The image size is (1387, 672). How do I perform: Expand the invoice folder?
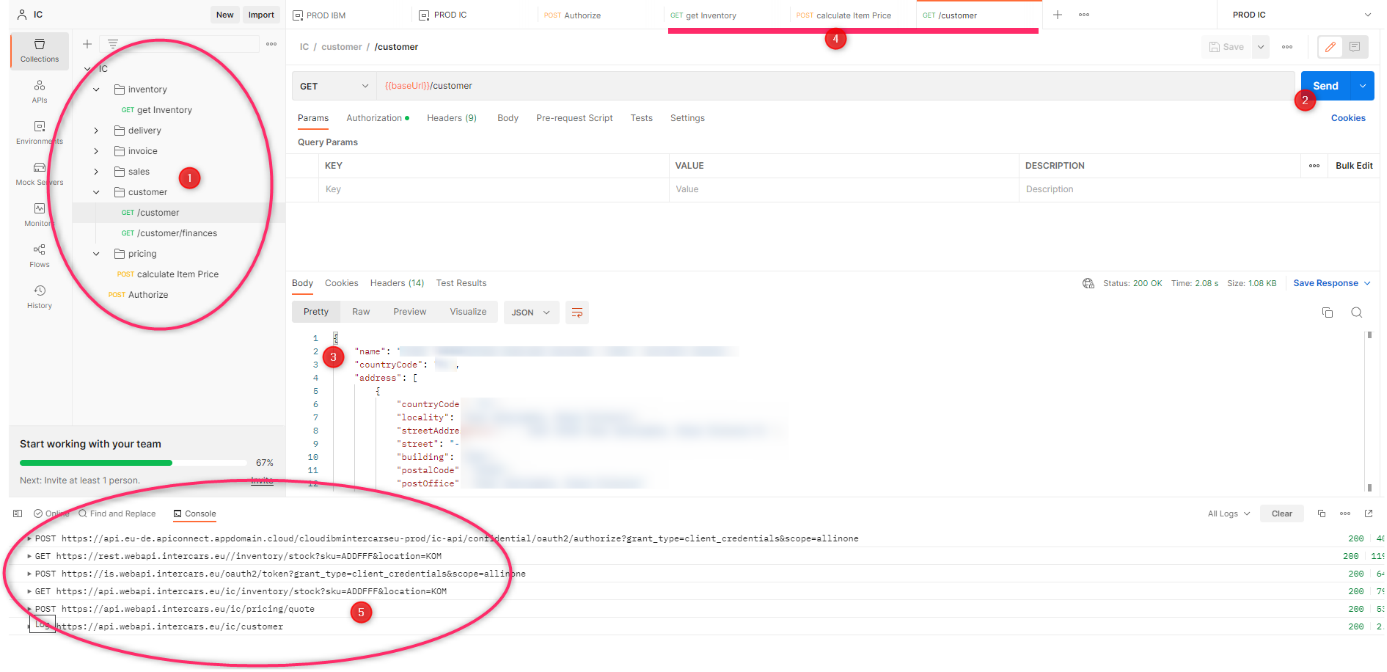coord(96,151)
